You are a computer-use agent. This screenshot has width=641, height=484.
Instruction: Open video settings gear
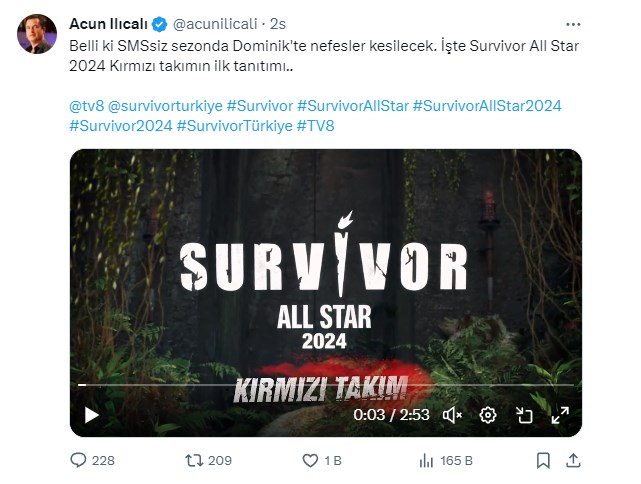(488, 414)
